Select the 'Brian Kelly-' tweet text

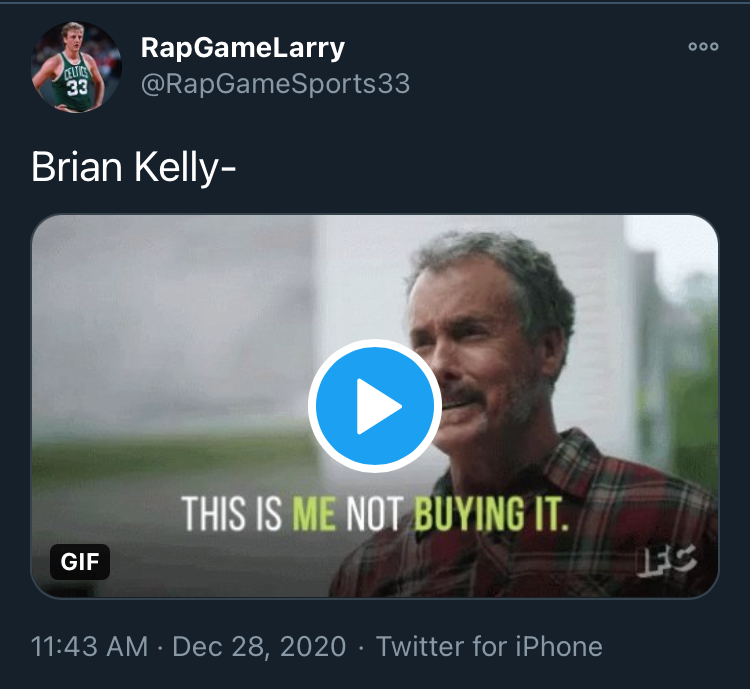tap(133, 168)
